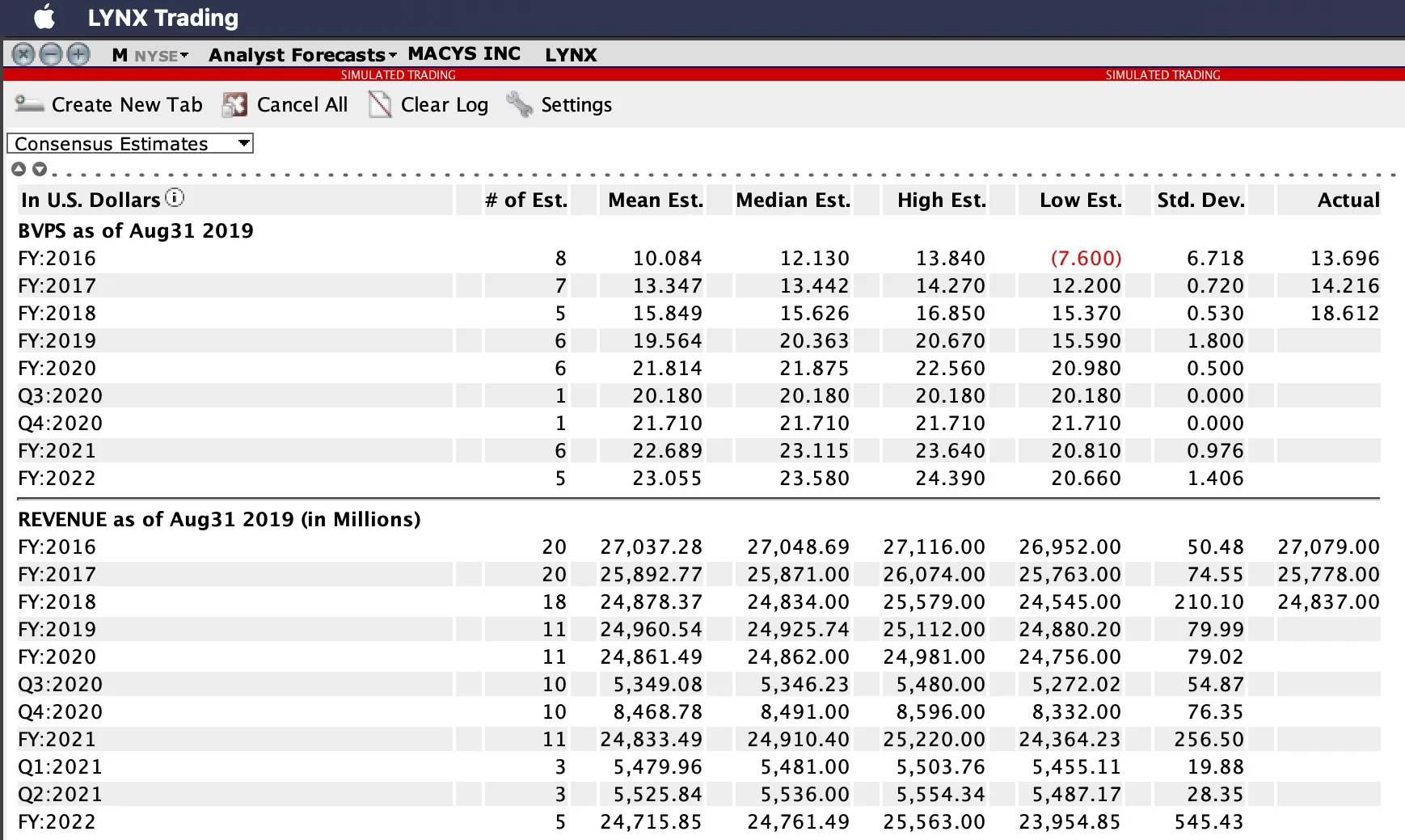Image resolution: width=1405 pixels, height=840 pixels.
Task: Select the REVENUE FY:2022 row label
Action: tap(57, 822)
